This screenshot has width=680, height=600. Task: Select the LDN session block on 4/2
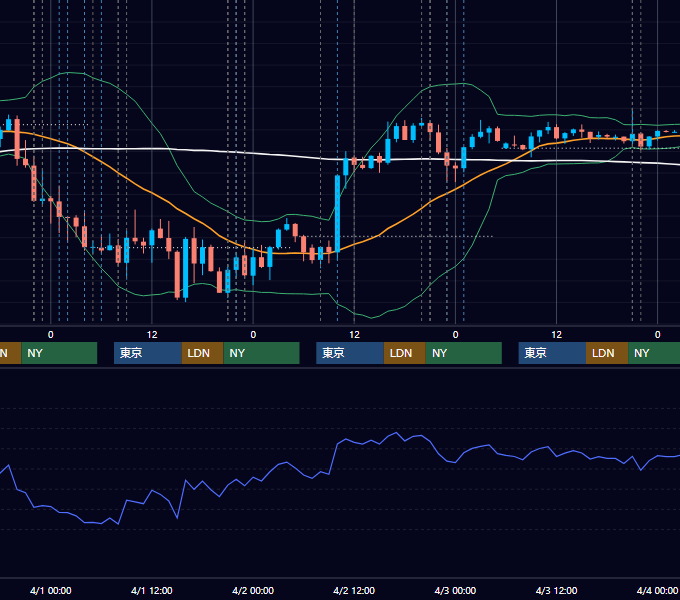click(x=405, y=353)
